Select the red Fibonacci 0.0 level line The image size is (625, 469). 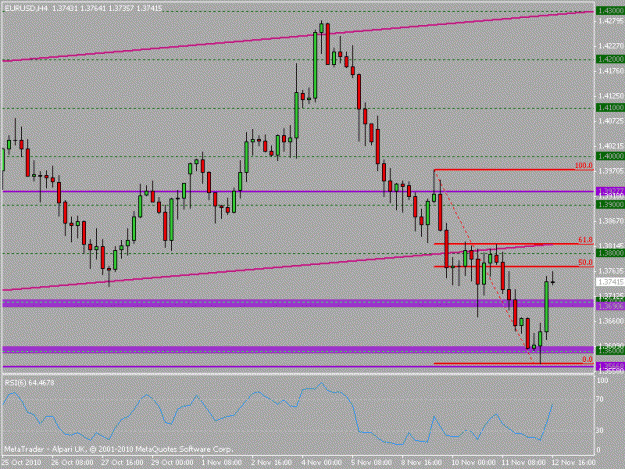pyautogui.click(x=513, y=363)
